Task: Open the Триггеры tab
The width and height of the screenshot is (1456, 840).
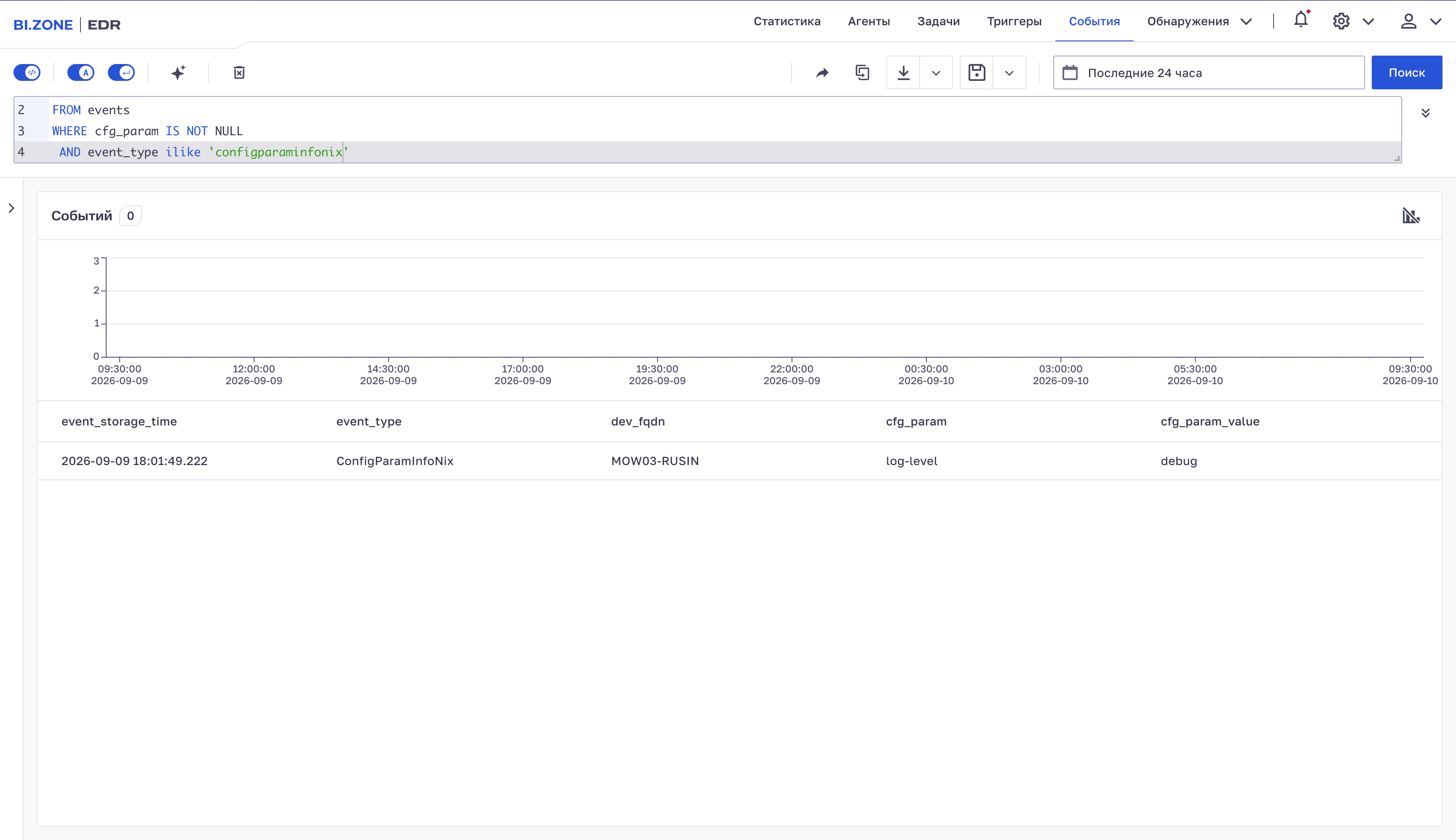Action: (x=1014, y=21)
